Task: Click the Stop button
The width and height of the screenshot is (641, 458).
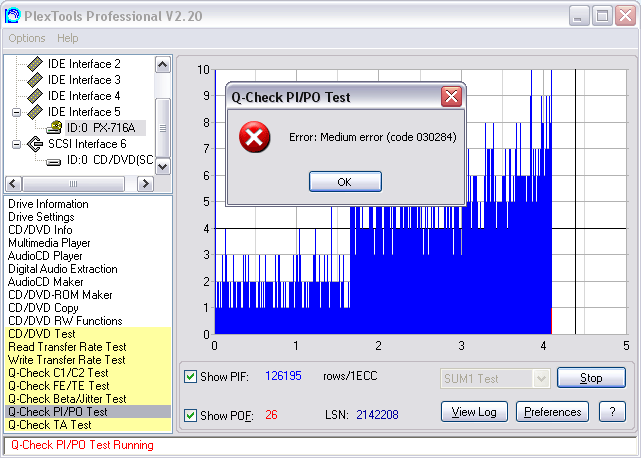Action: [x=591, y=378]
